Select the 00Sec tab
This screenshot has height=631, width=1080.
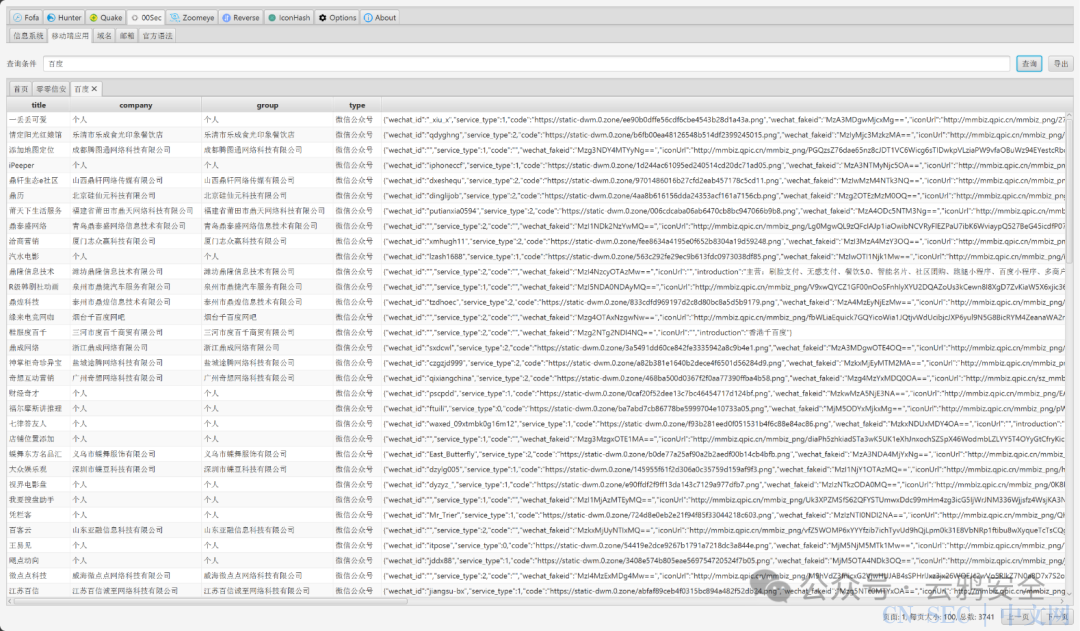click(146, 17)
